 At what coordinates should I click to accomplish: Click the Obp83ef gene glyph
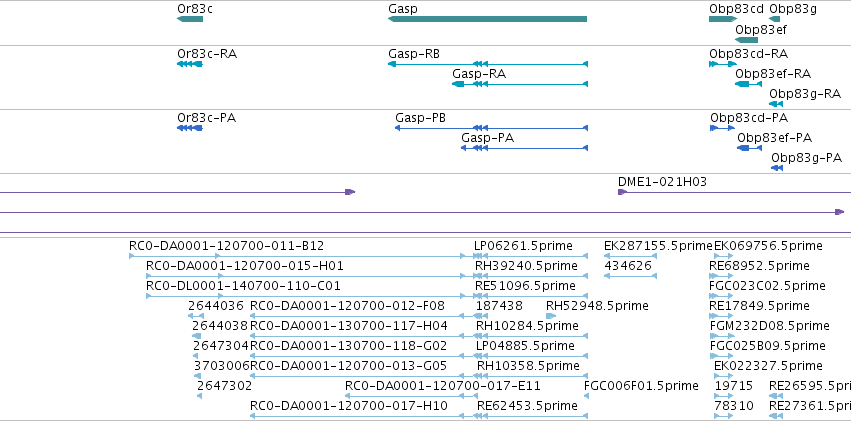coord(746,40)
